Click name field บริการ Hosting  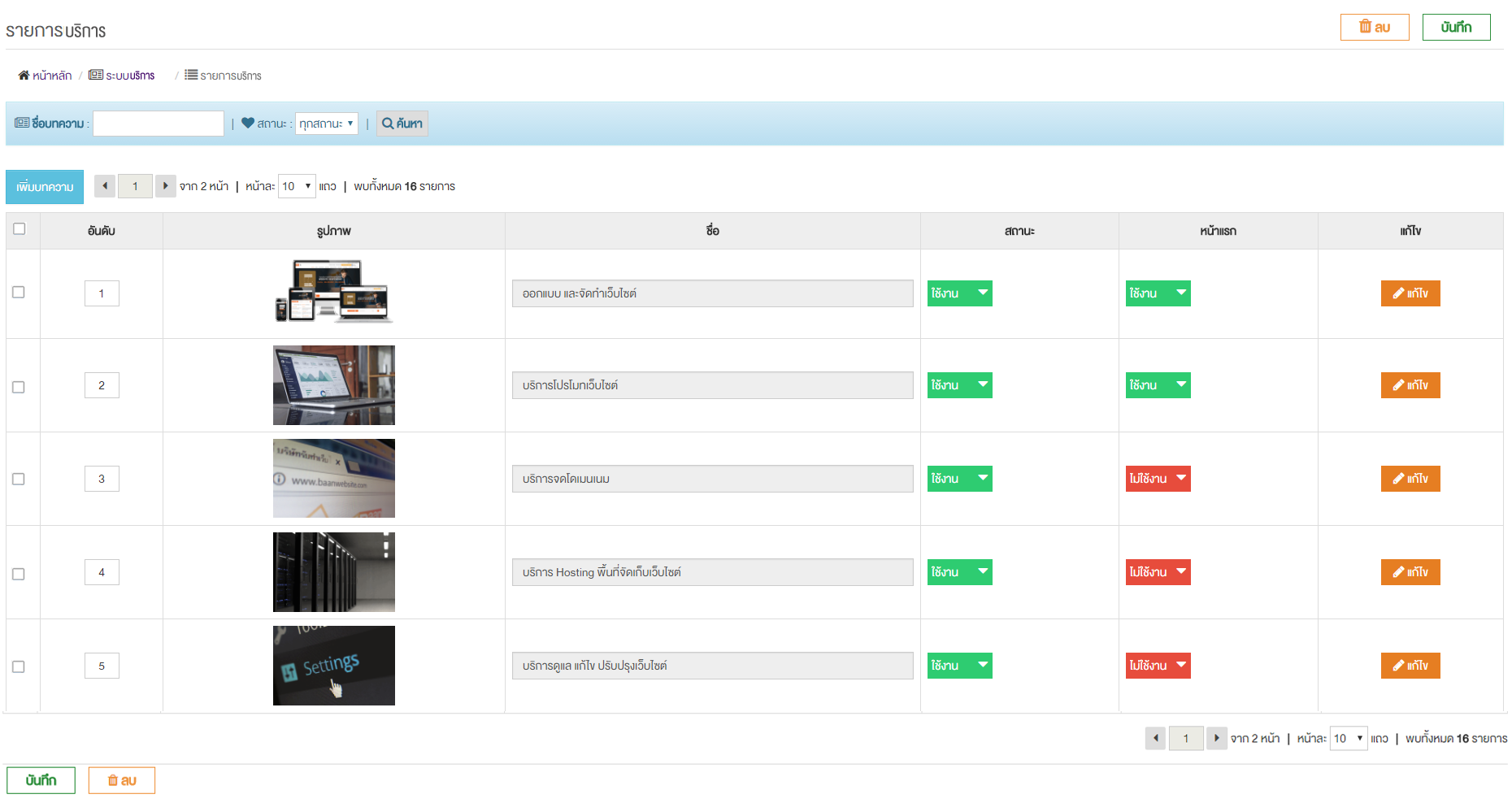point(713,572)
